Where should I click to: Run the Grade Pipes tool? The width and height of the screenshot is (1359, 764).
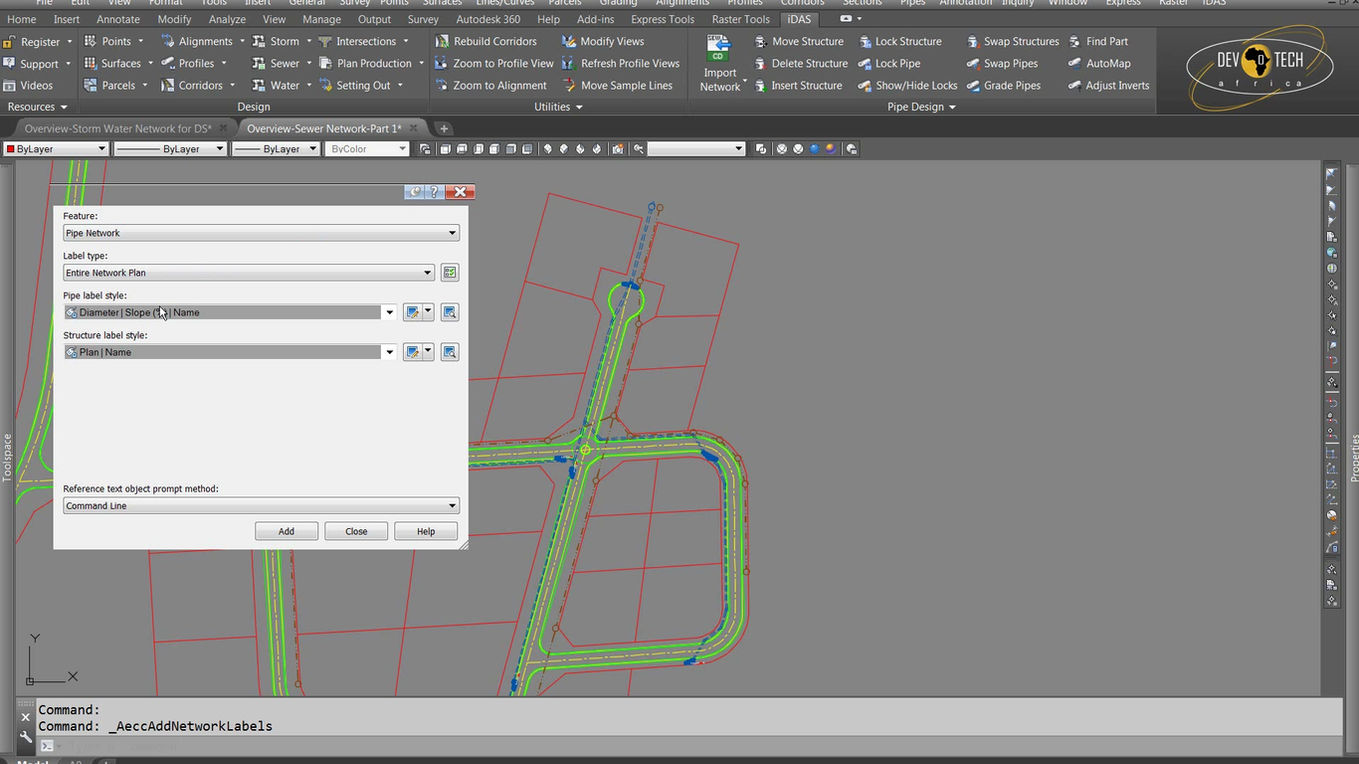pos(1003,85)
